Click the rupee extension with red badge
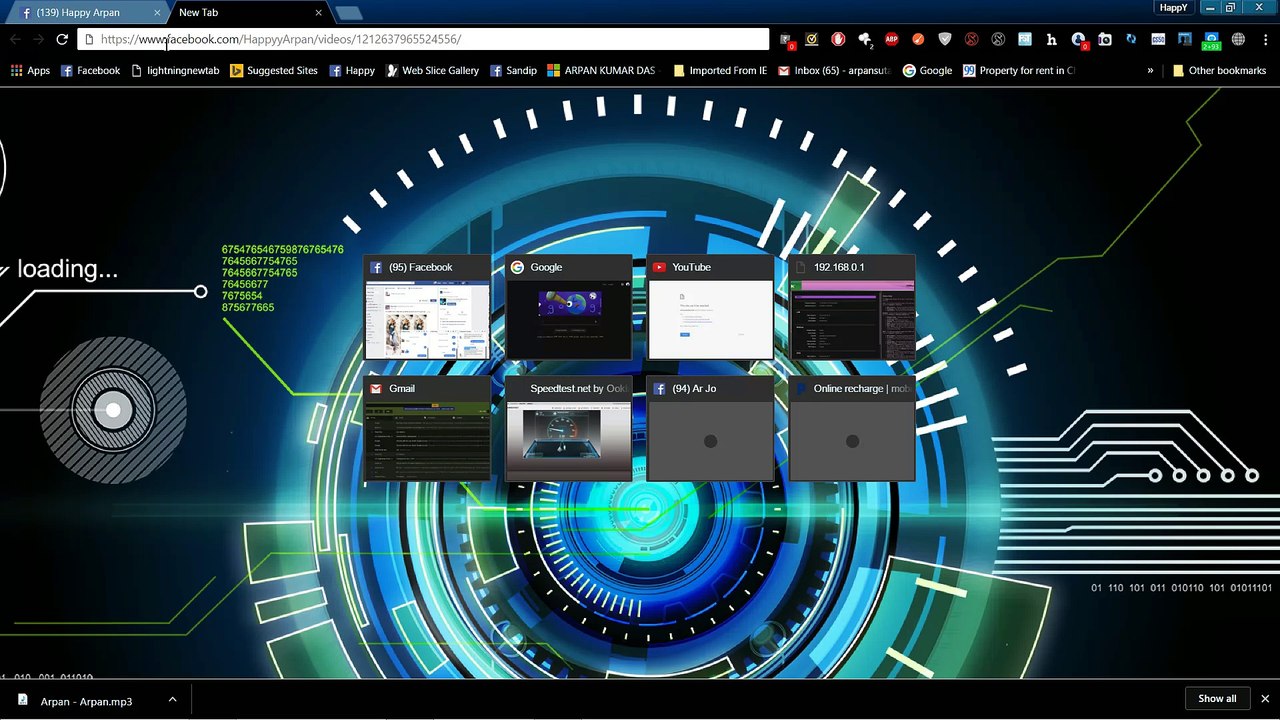 click(x=787, y=40)
